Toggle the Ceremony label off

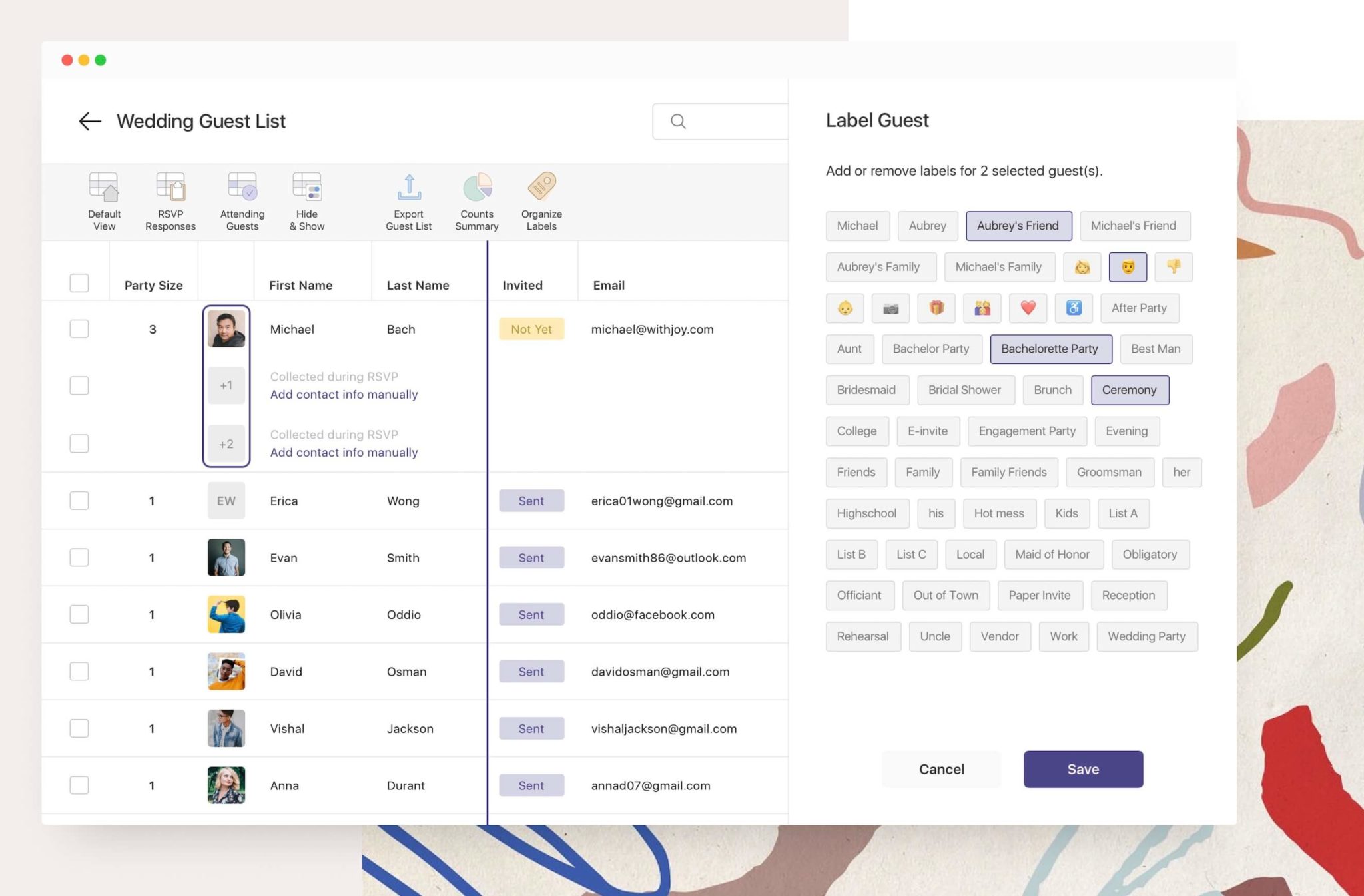[1129, 390]
